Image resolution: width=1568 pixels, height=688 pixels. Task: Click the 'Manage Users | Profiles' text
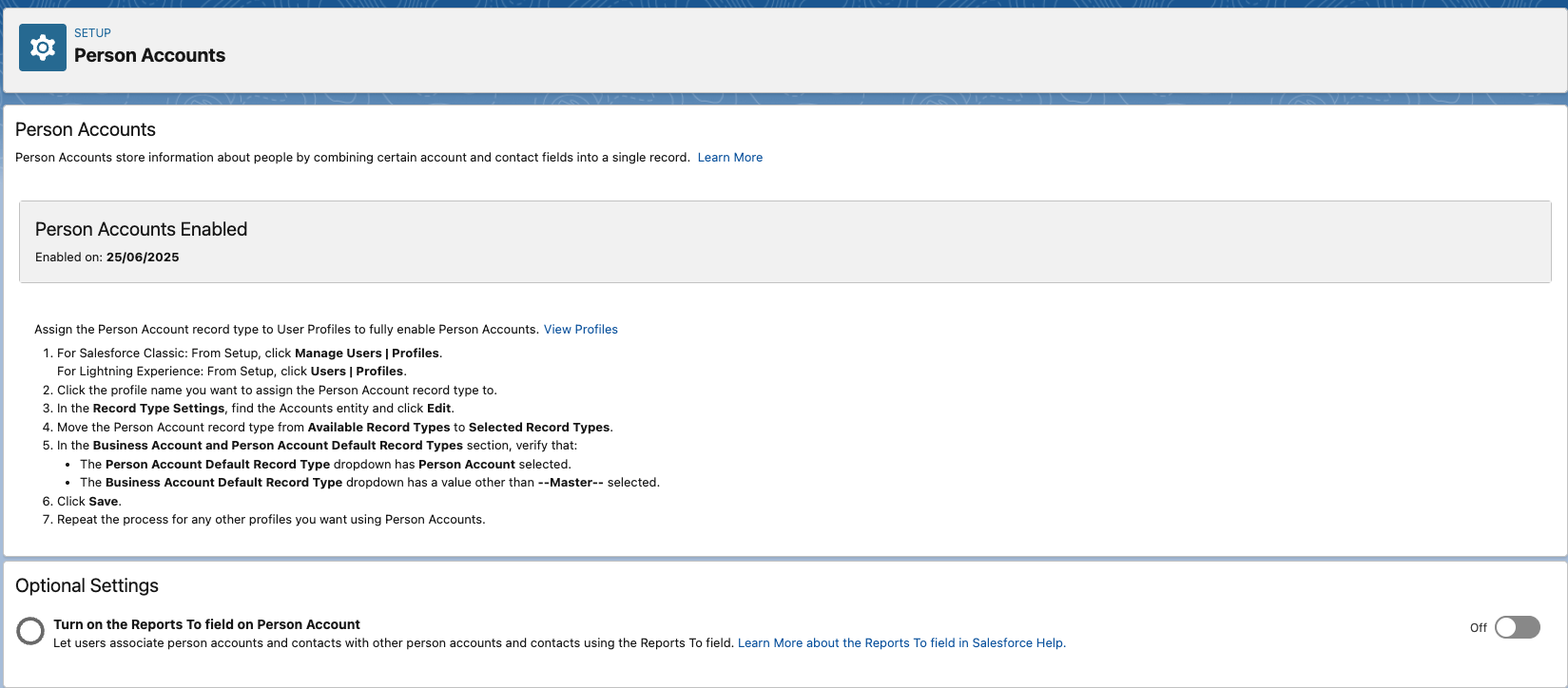[x=367, y=354]
